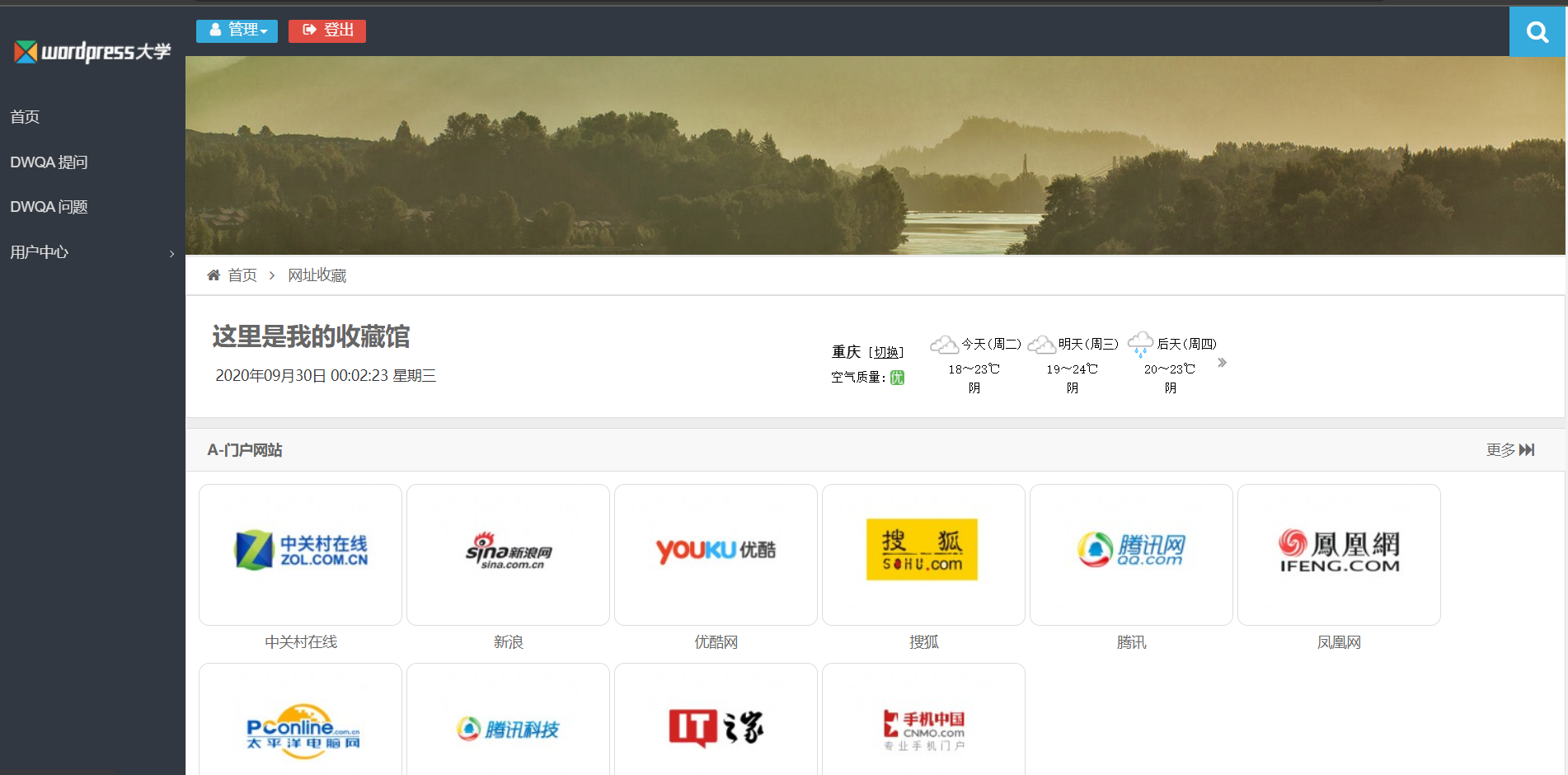Click the wordpress大学 site logo
This screenshot has height=775, width=1568.
92,52
